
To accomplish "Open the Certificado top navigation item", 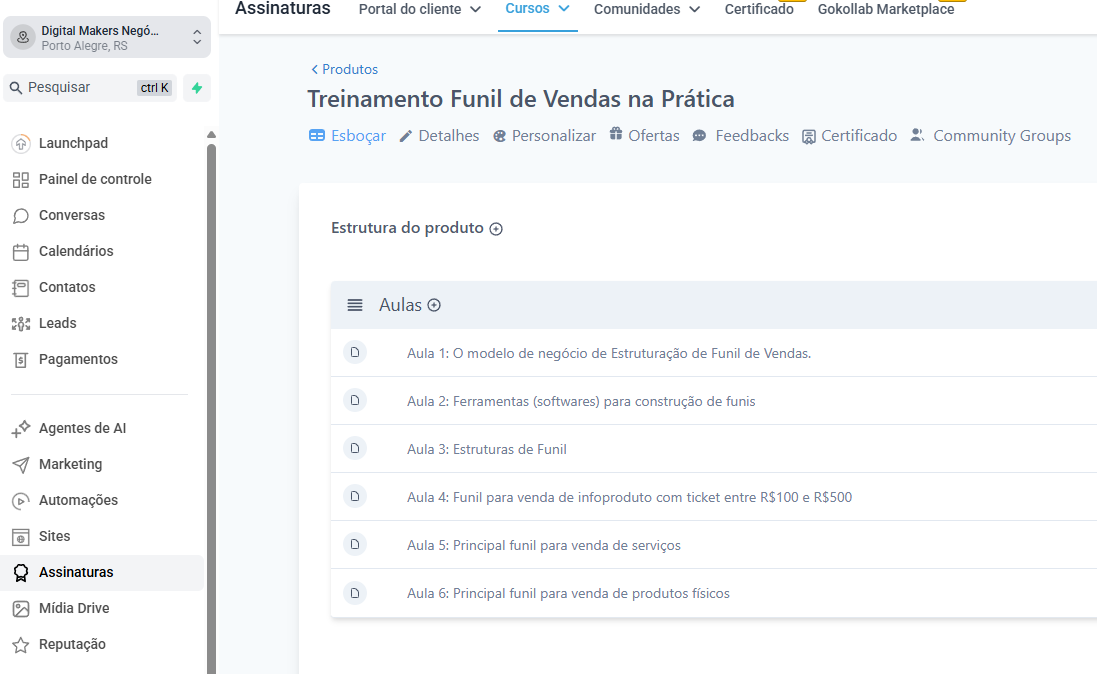I will (759, 9).
